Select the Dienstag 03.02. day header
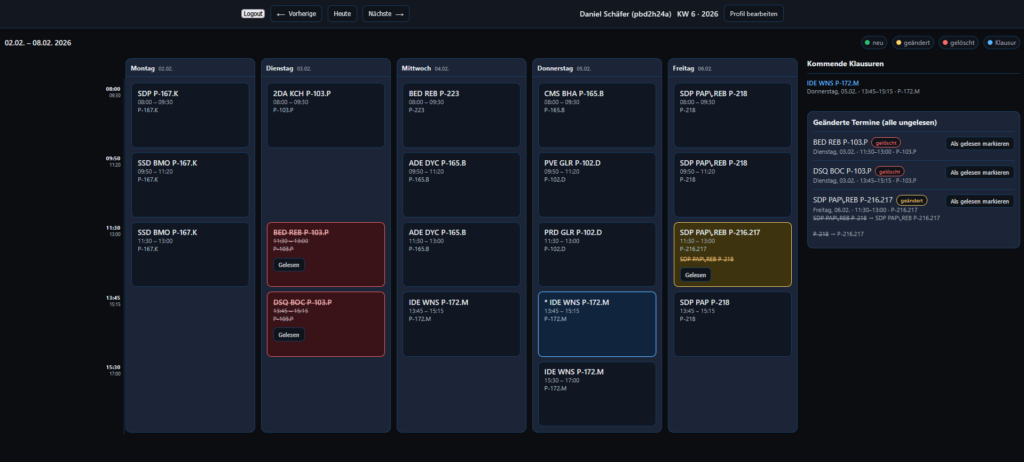 click(324, 68)
